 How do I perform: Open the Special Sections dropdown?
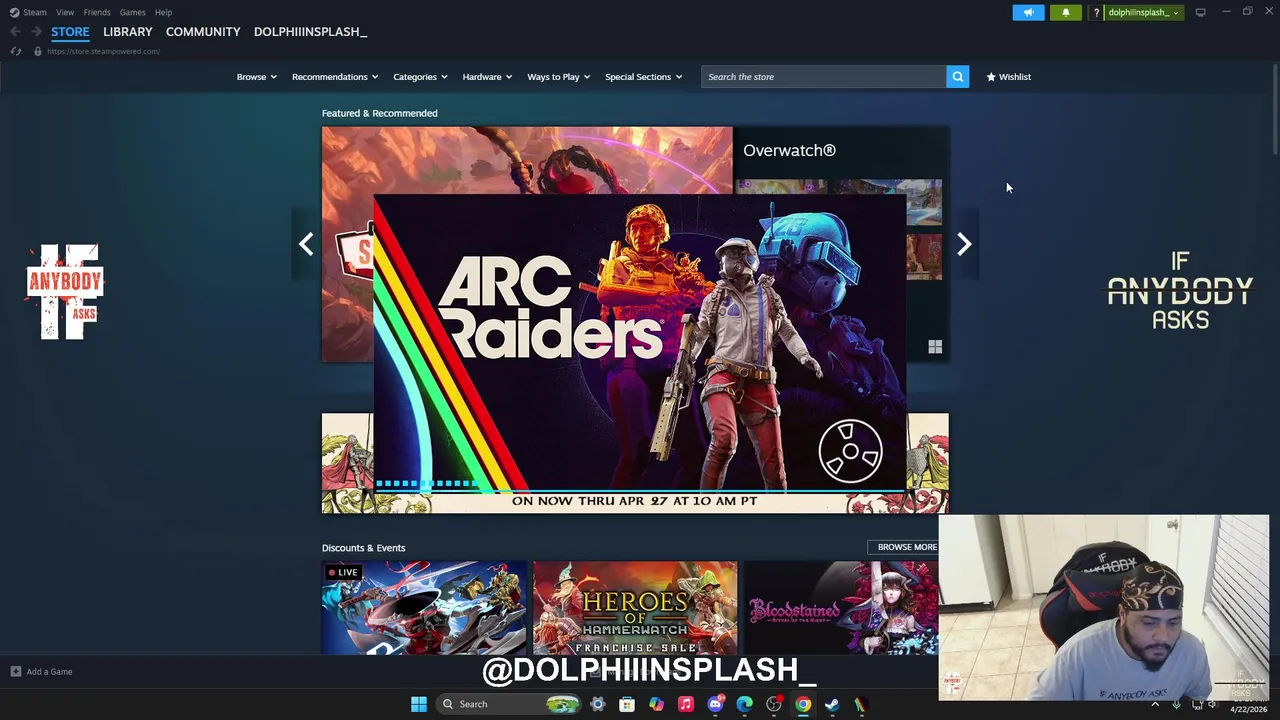(643, 77)
